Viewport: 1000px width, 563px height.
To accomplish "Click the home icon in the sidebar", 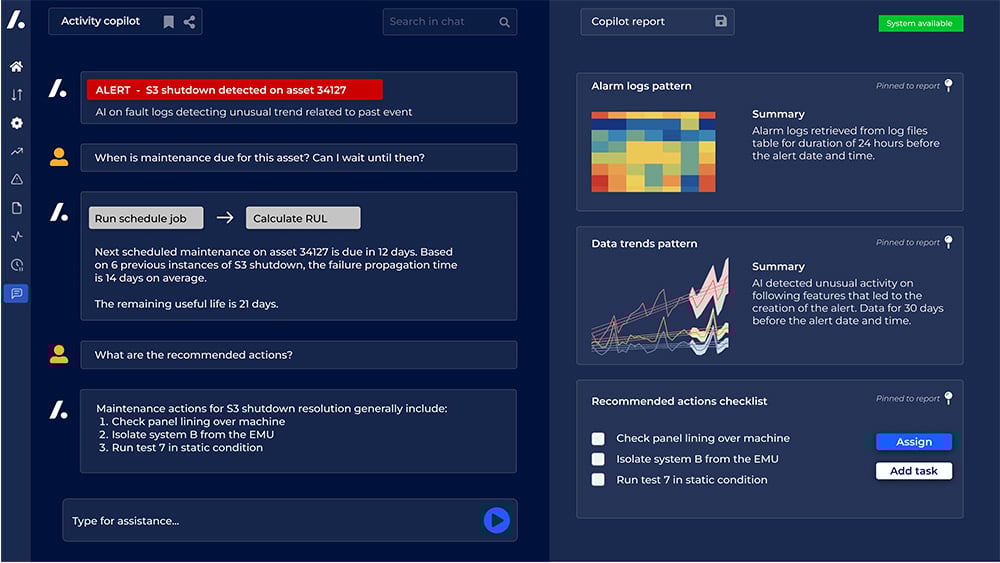I will [x=16, y=67].
